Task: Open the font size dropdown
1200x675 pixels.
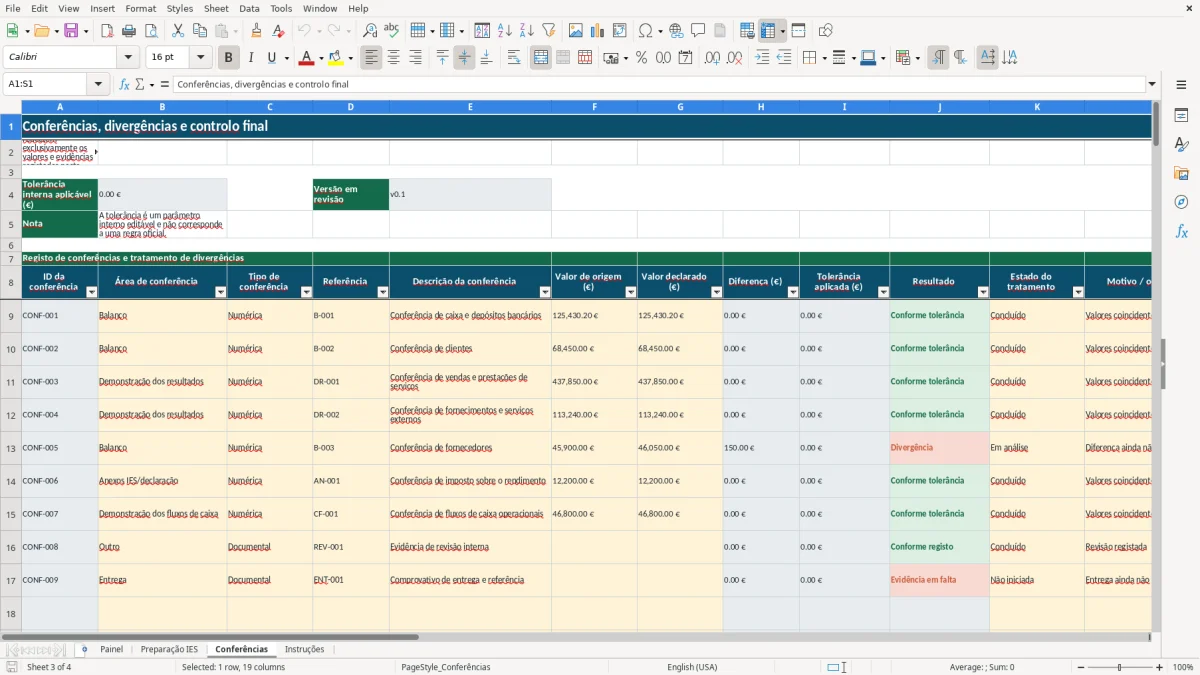Action: pyautogui.click(x=201, y=58)
